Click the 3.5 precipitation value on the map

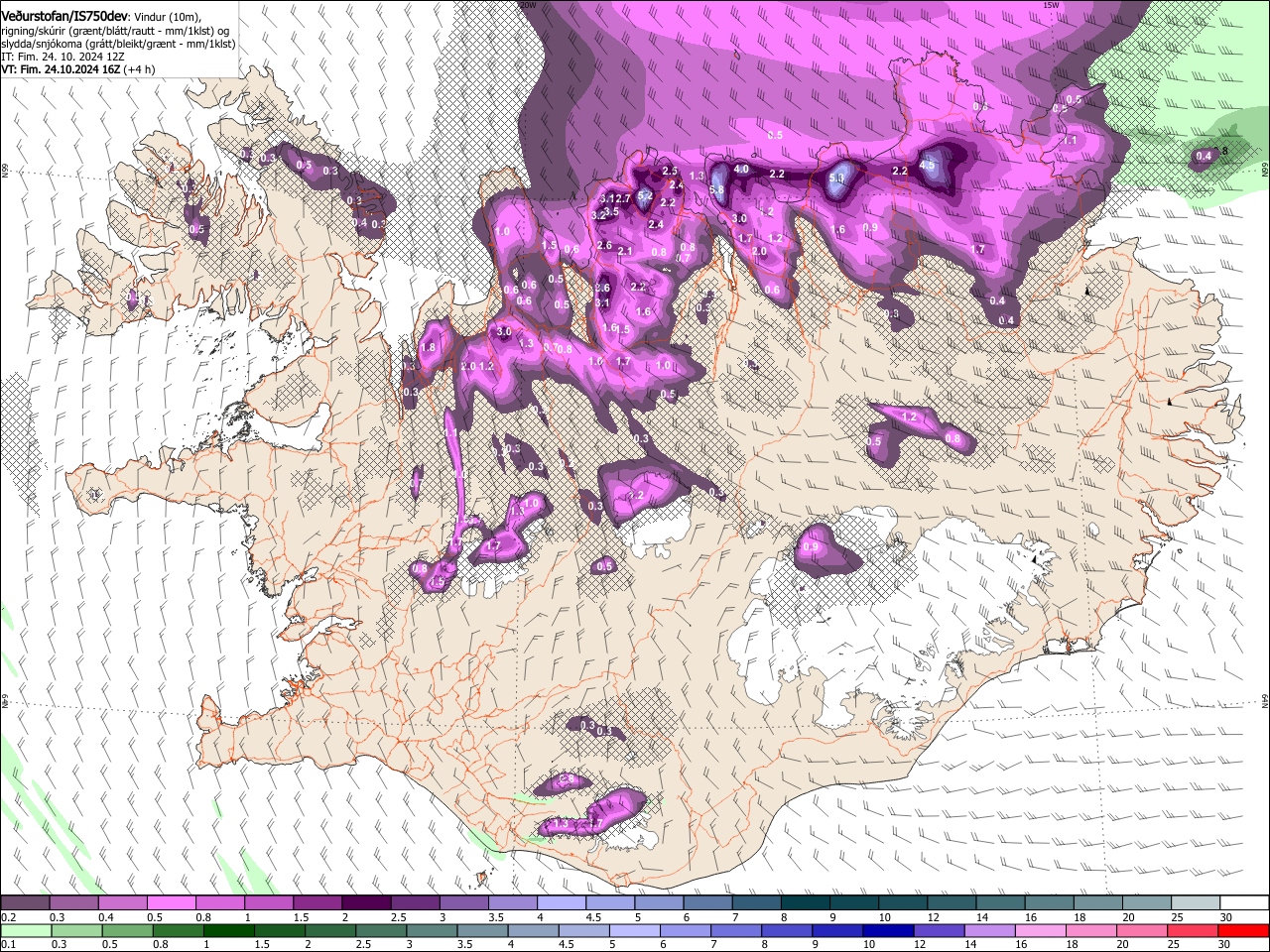coord(611,211)
